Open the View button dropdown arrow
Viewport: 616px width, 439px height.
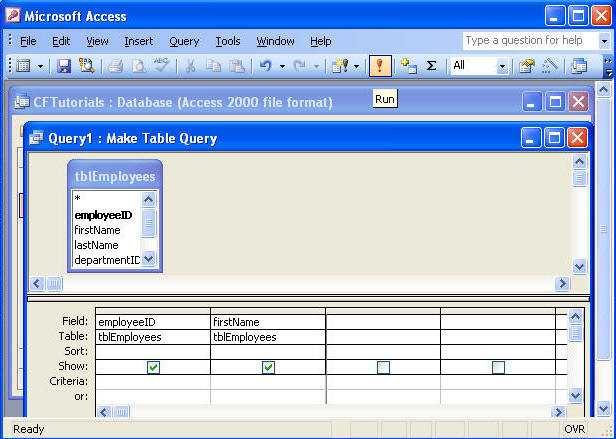pos(40,66)
